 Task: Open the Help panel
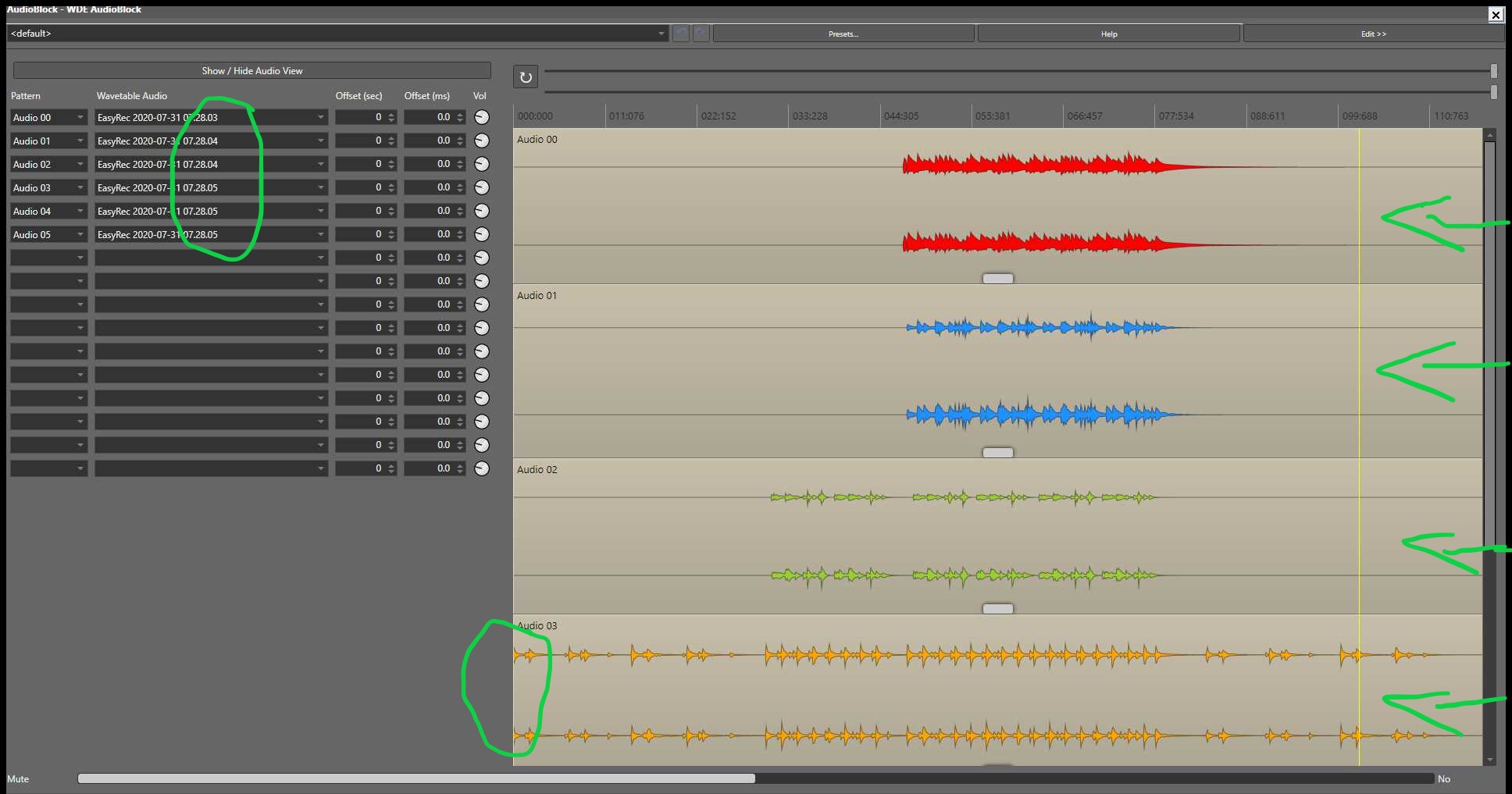click(1108, 33)
